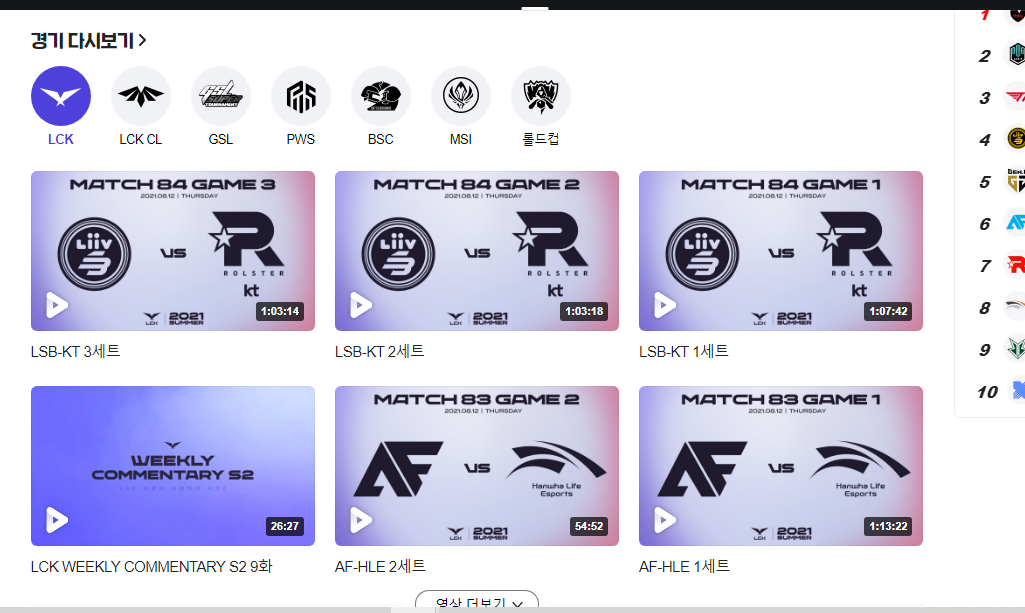The height and width of the screenshot is (613, 1025).
Task: Open the Match 84 Game 2 thumbnail
Action: [x=477, y=251]
